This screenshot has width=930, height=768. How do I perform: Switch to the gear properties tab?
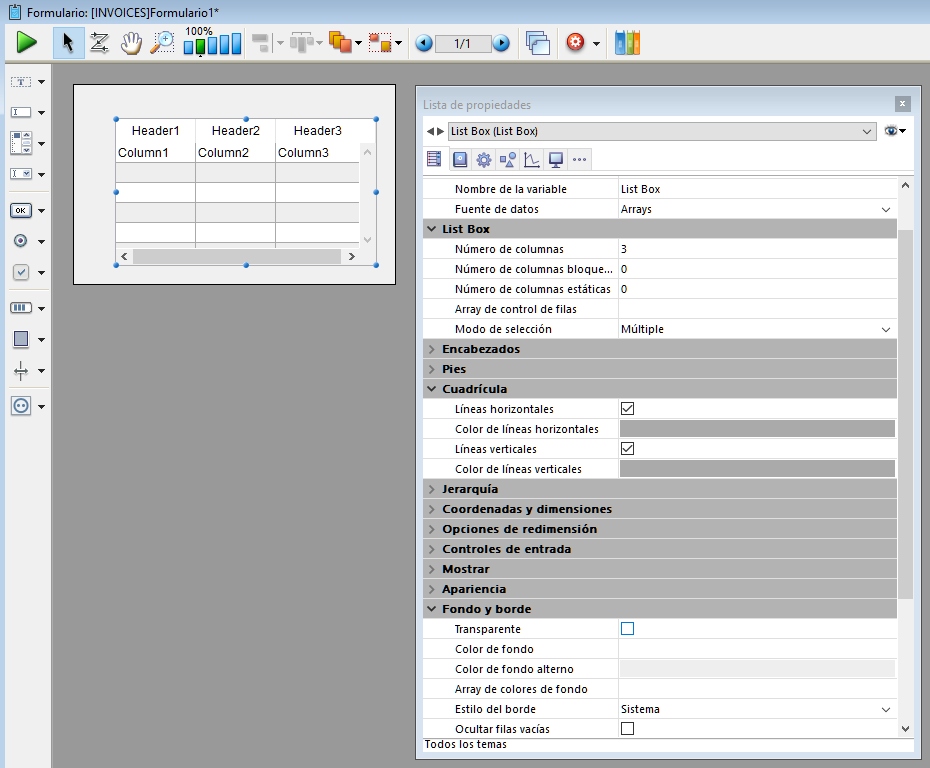pyautogui.click(x=484, y=159)
